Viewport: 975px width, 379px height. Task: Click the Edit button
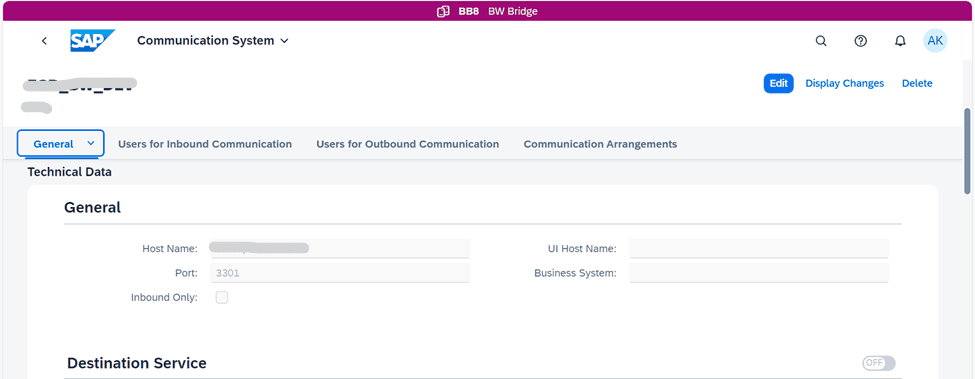(779, 83)
